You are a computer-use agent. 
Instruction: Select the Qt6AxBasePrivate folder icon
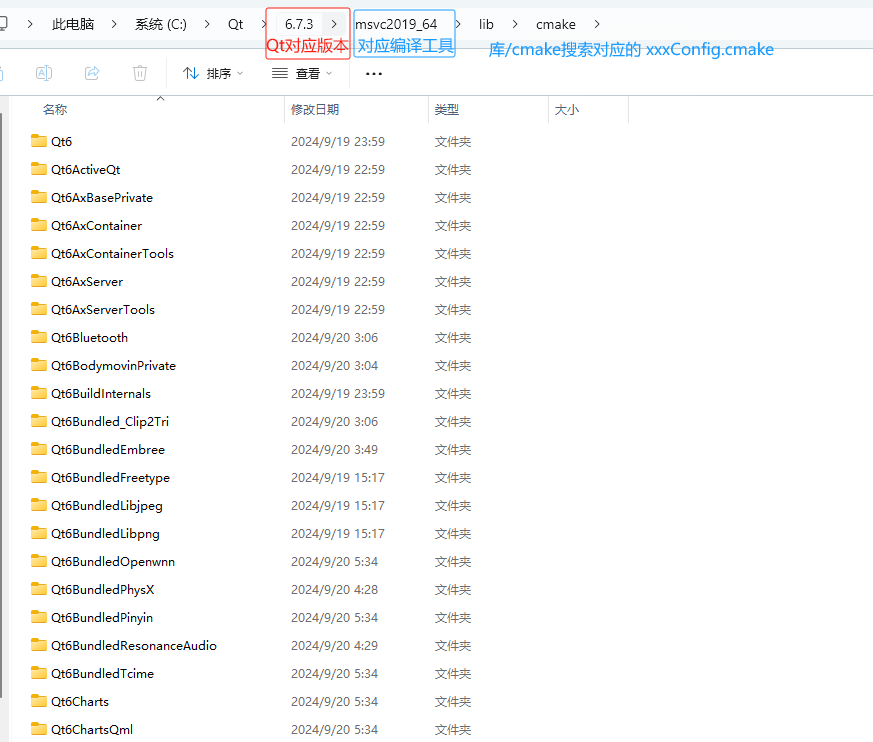click(x=39, y=196)
